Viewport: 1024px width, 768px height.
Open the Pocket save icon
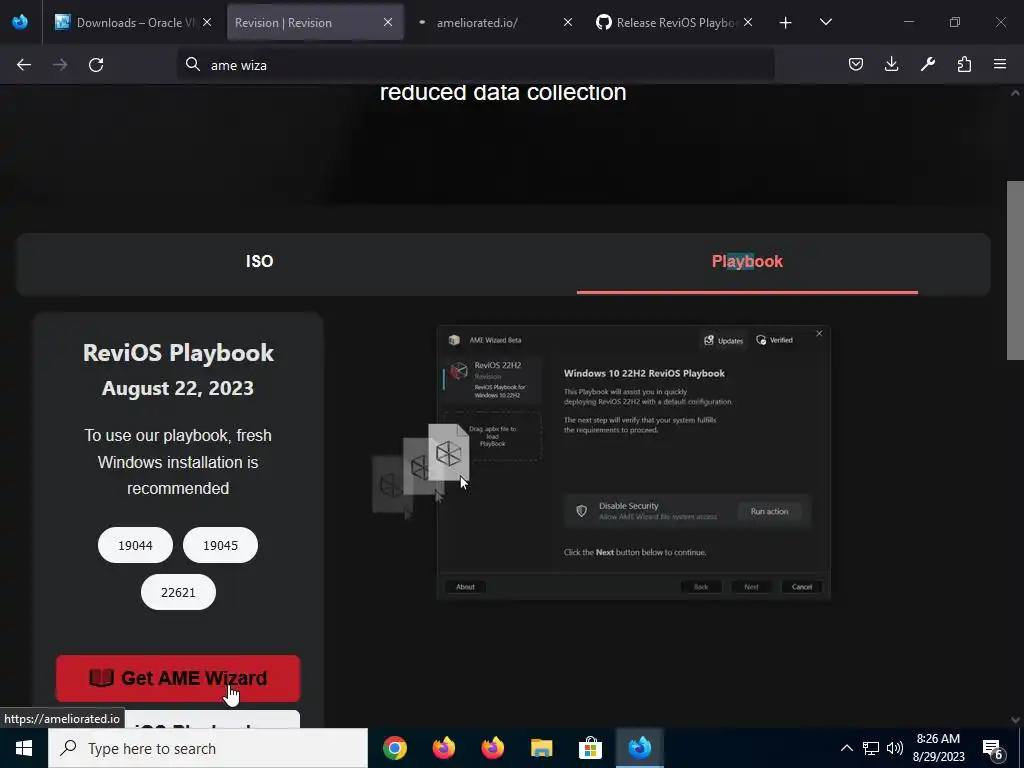tap(856, 64)
